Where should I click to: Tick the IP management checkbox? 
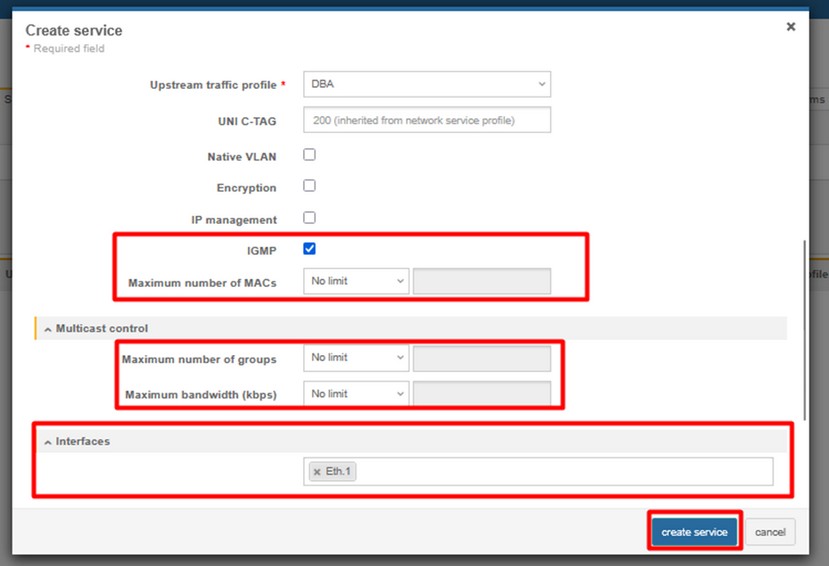309,217
